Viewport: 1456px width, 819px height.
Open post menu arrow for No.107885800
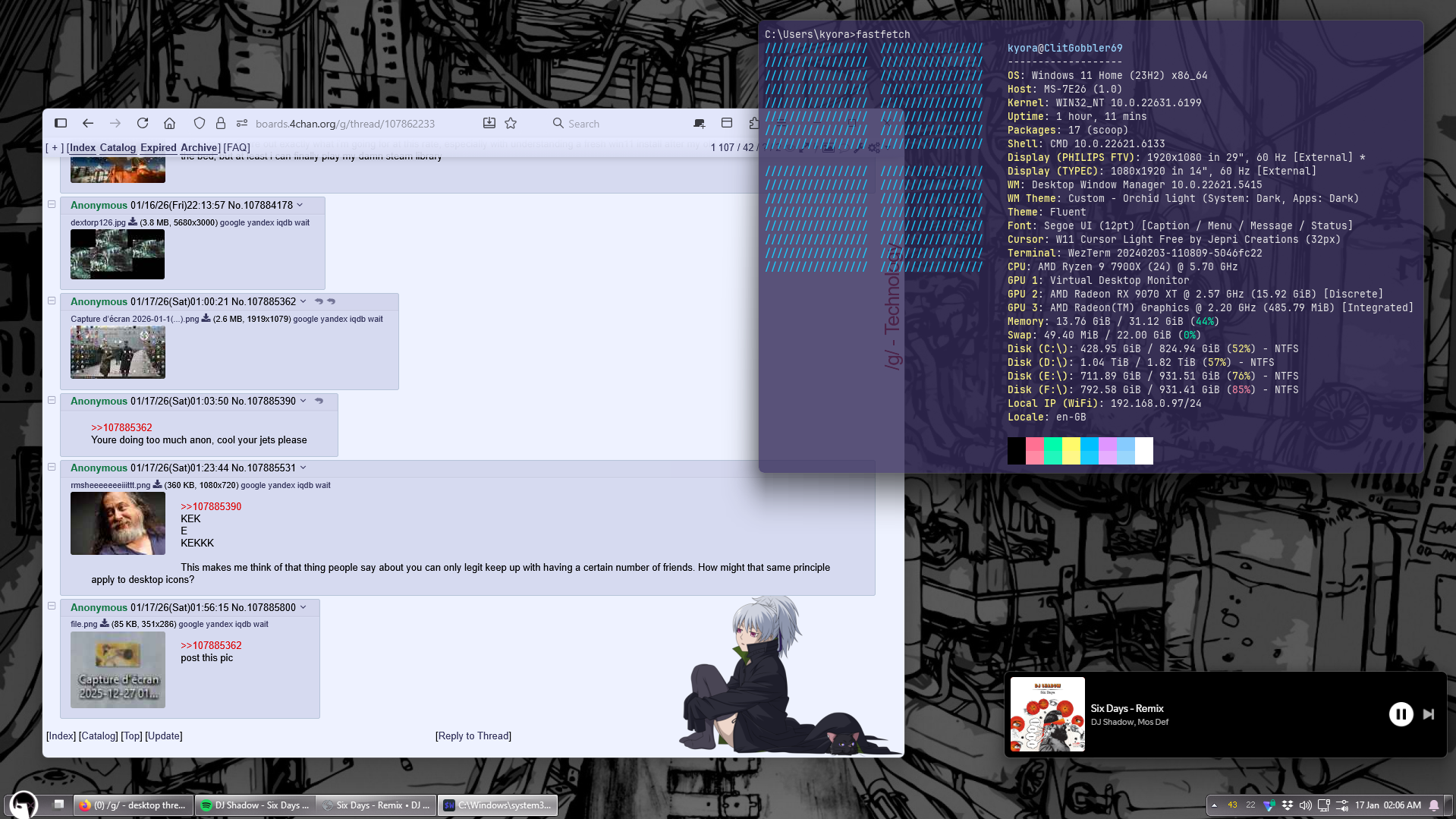303,607
